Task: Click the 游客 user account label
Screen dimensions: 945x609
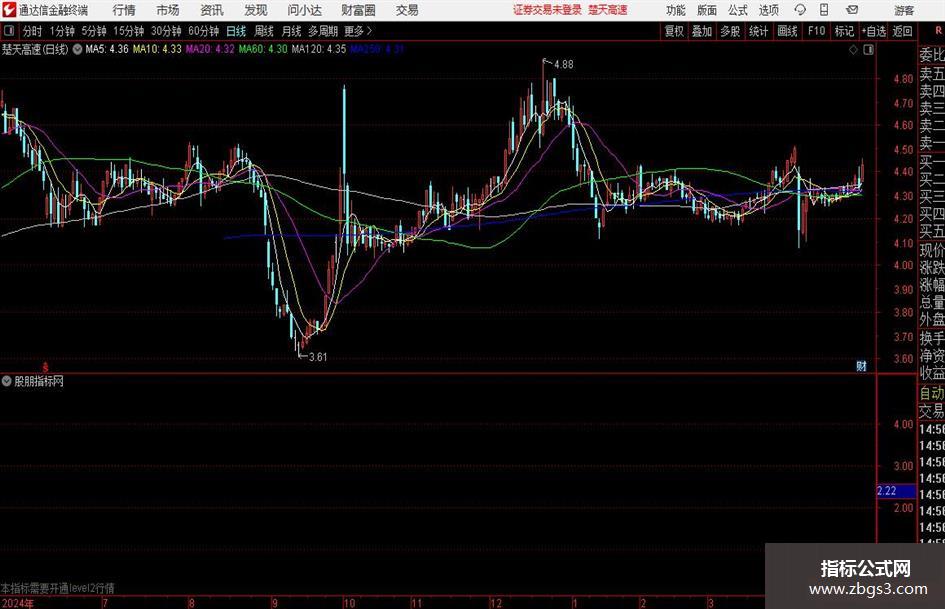Action: tap(904, 10)
